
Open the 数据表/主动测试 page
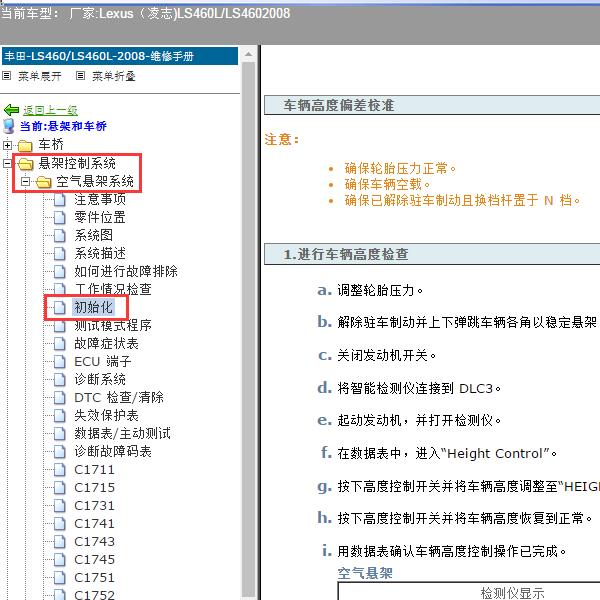point(122,434)
